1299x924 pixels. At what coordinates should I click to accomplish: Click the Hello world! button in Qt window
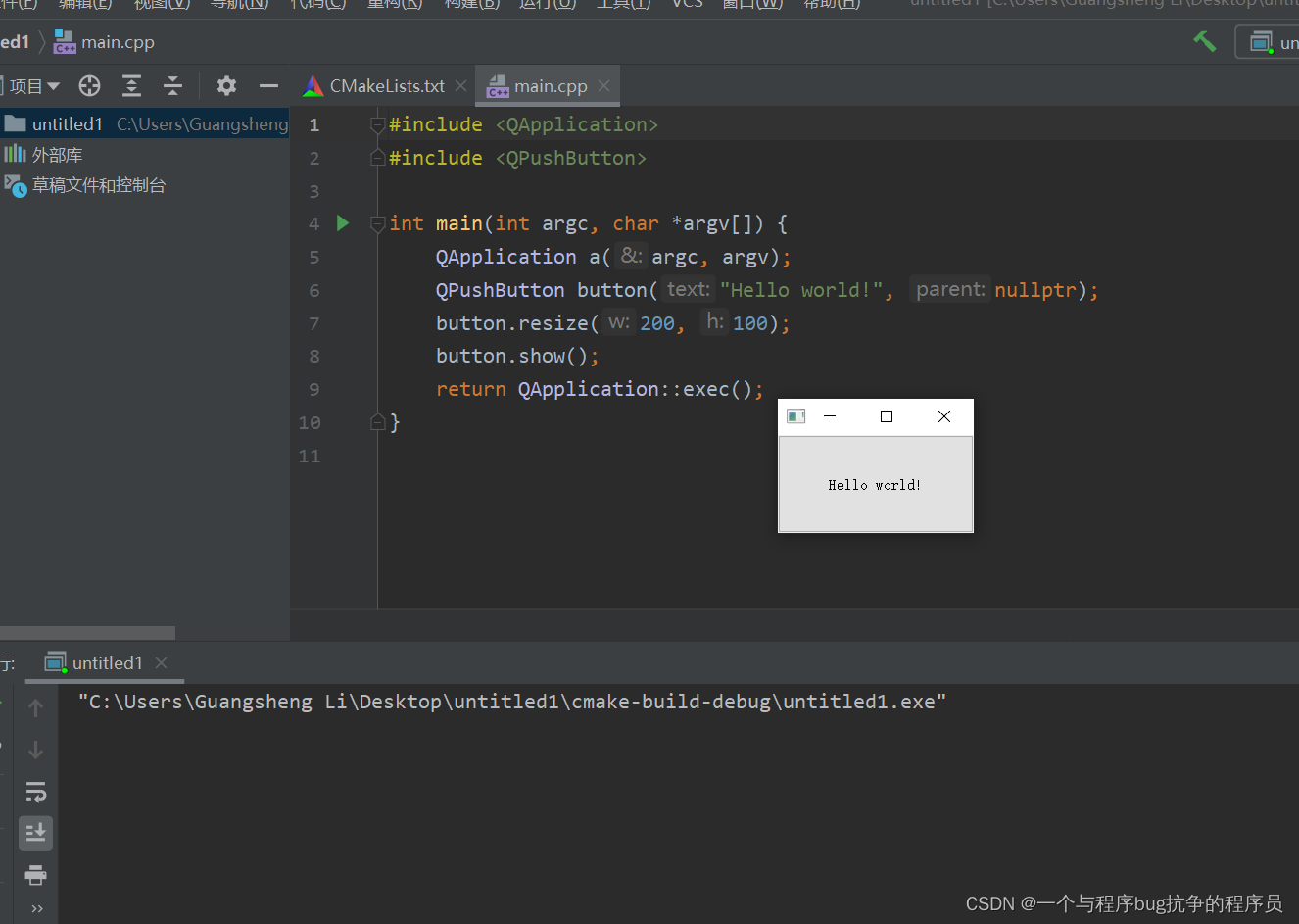pos(875,484)
